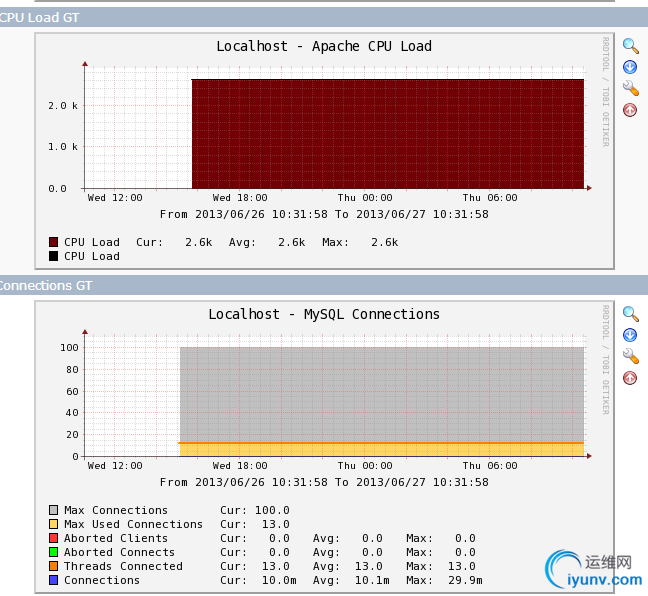This screenshot has height=596, width=648.
Task: Click the CPU Load Max value '2.6k'
Action: pyautogui.click(x=384, y=242)
